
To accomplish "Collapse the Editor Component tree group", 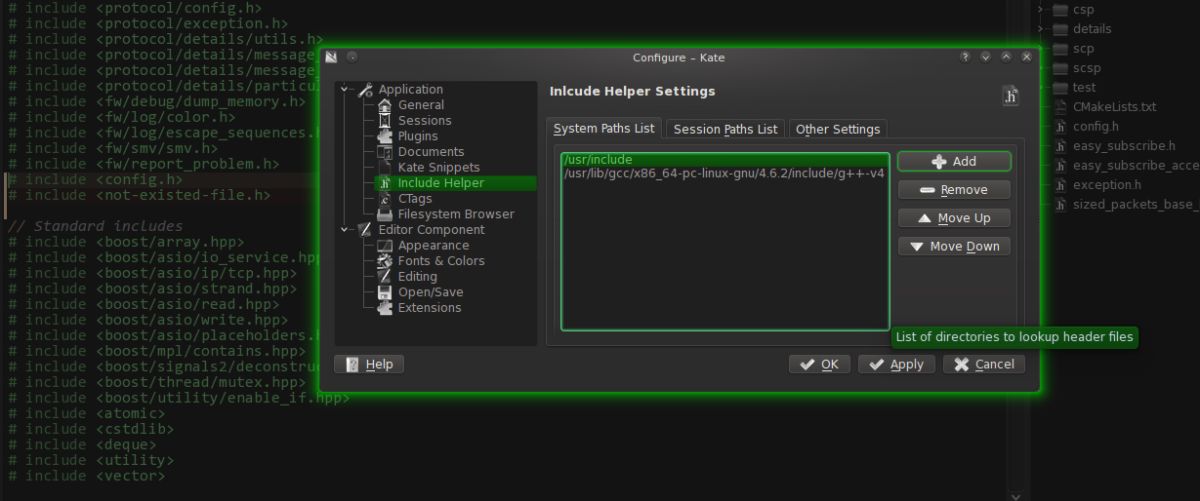I will tap(345, 229).
